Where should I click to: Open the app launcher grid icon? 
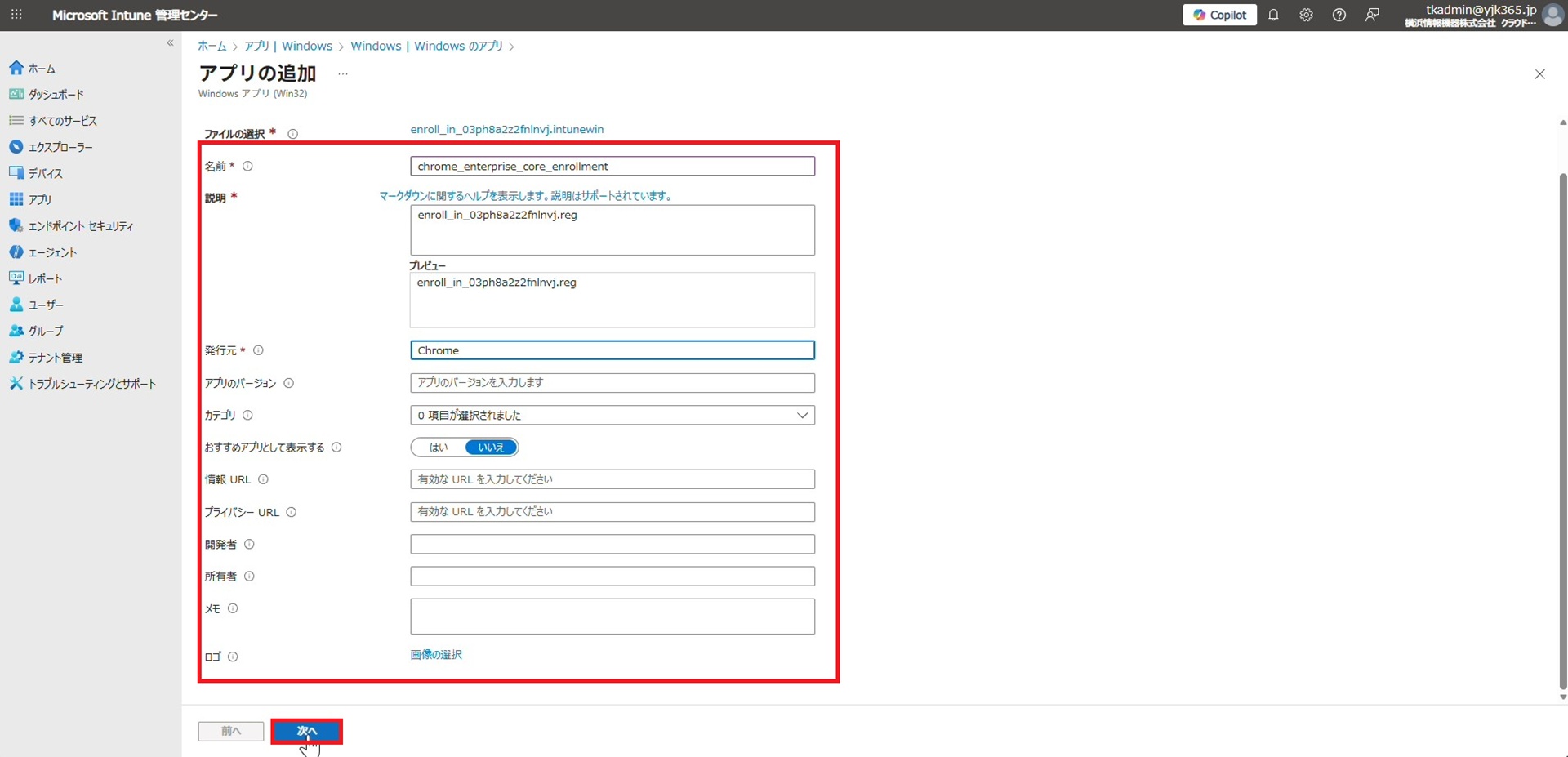(16, 15)
